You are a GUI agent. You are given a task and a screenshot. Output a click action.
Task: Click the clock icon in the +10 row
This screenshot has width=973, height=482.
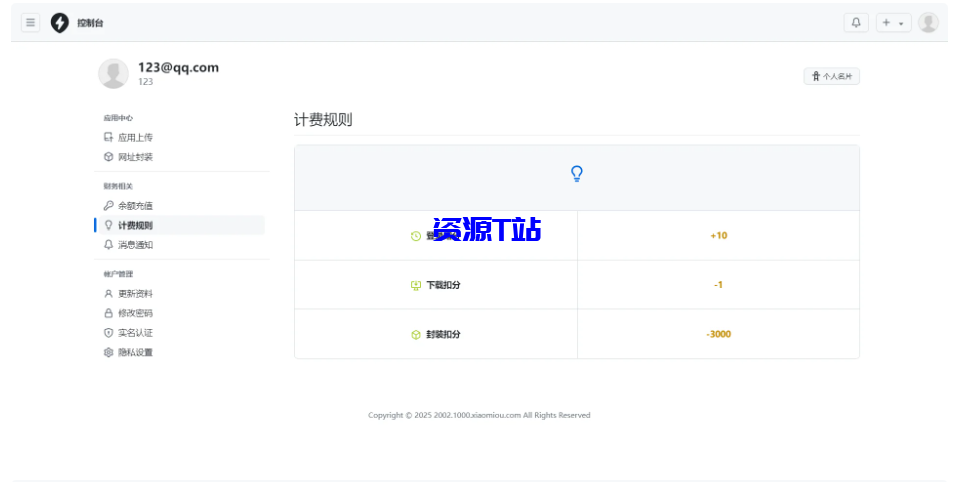(x=416, y=236)
